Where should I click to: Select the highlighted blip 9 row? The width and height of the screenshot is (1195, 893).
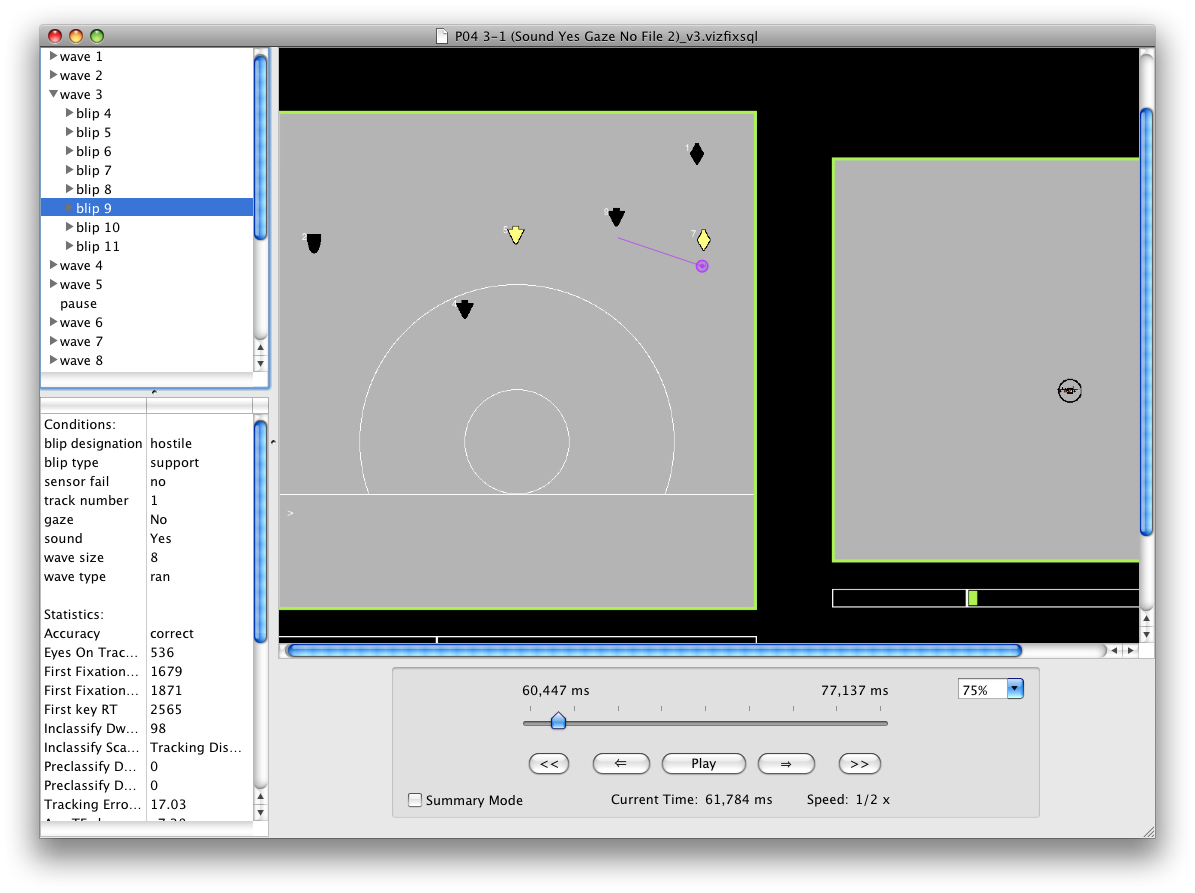[x=147, y=208]
